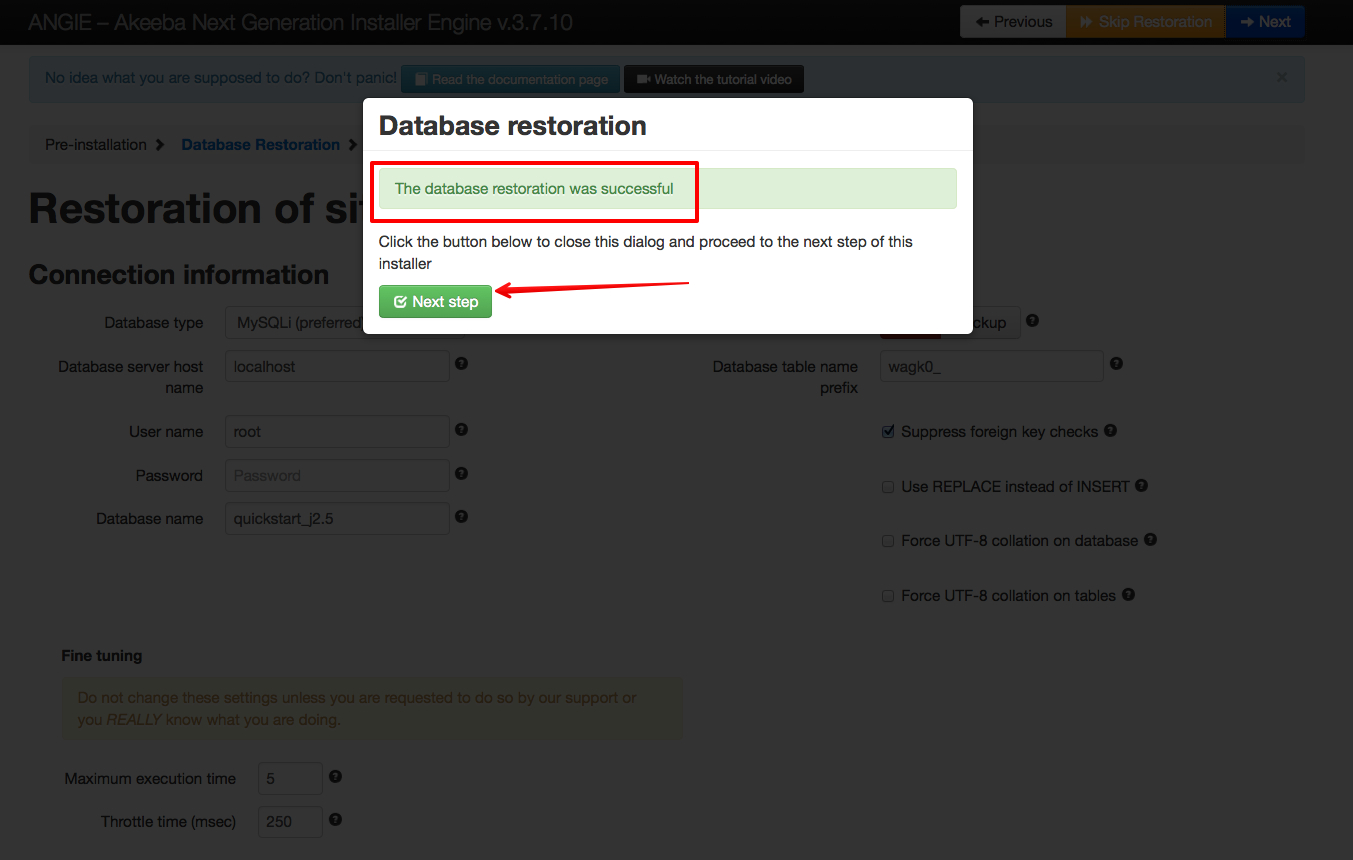Enable Use REPLACE instead of INSERT
The image size is (1353, 860).
tap(887, 487)
